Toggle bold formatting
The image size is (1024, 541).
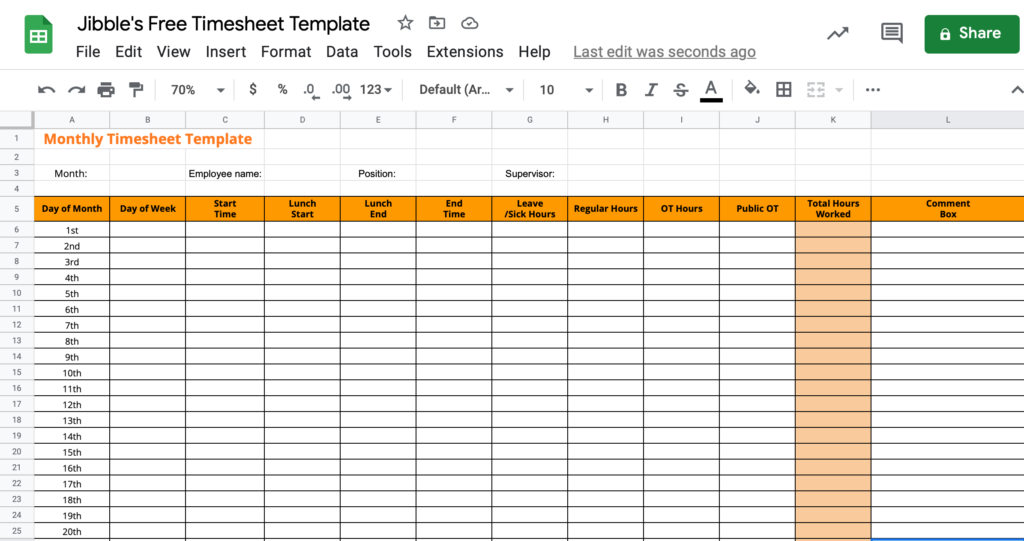click(621, 90)
